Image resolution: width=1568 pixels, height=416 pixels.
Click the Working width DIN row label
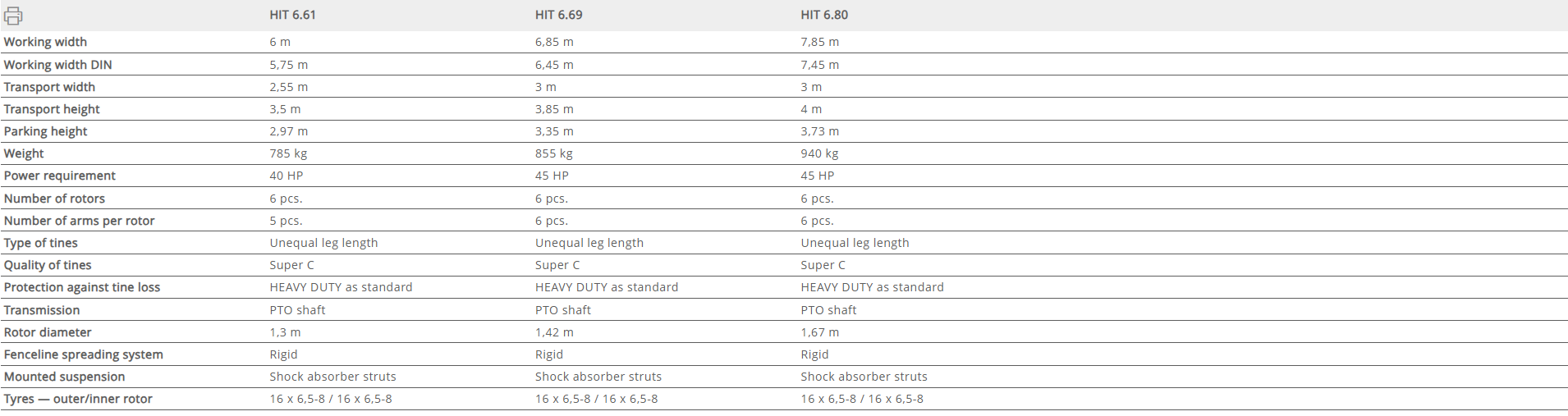pyautogui.click(x=57, y=65)
